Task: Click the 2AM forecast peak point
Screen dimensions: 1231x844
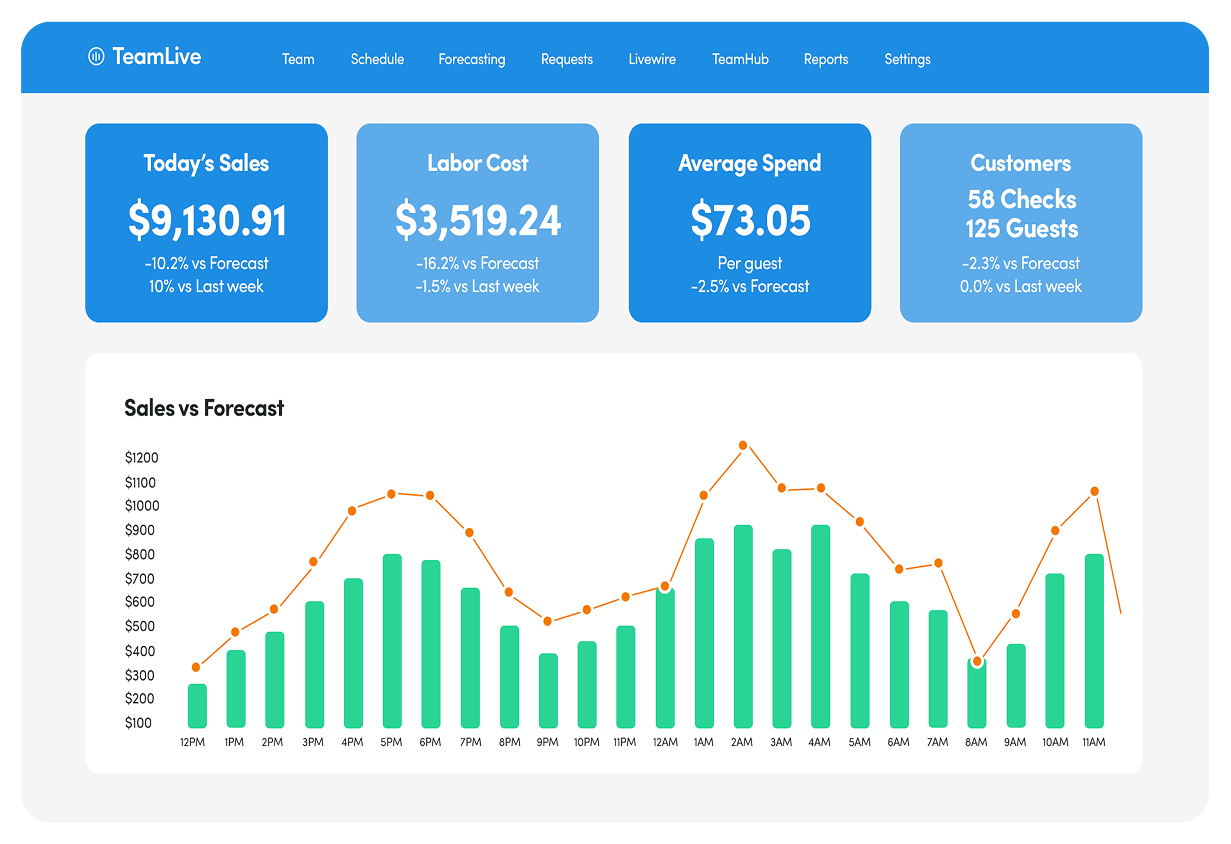Action: (x=742, y=445)
